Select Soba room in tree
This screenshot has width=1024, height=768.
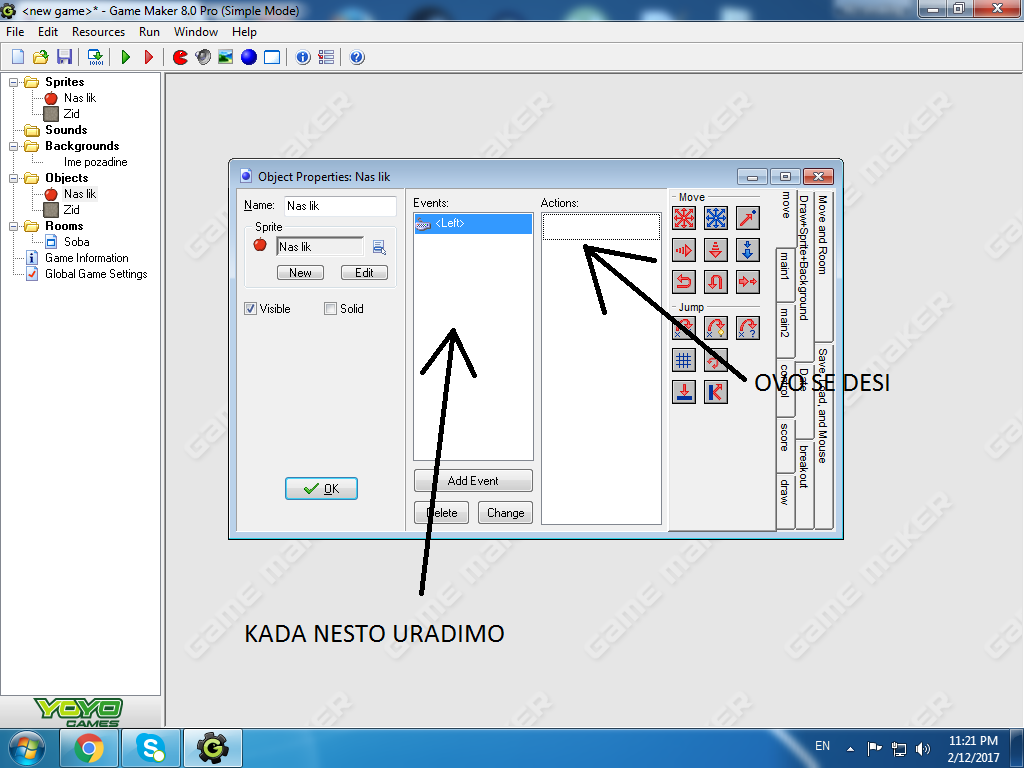click(x=76, y=242)
